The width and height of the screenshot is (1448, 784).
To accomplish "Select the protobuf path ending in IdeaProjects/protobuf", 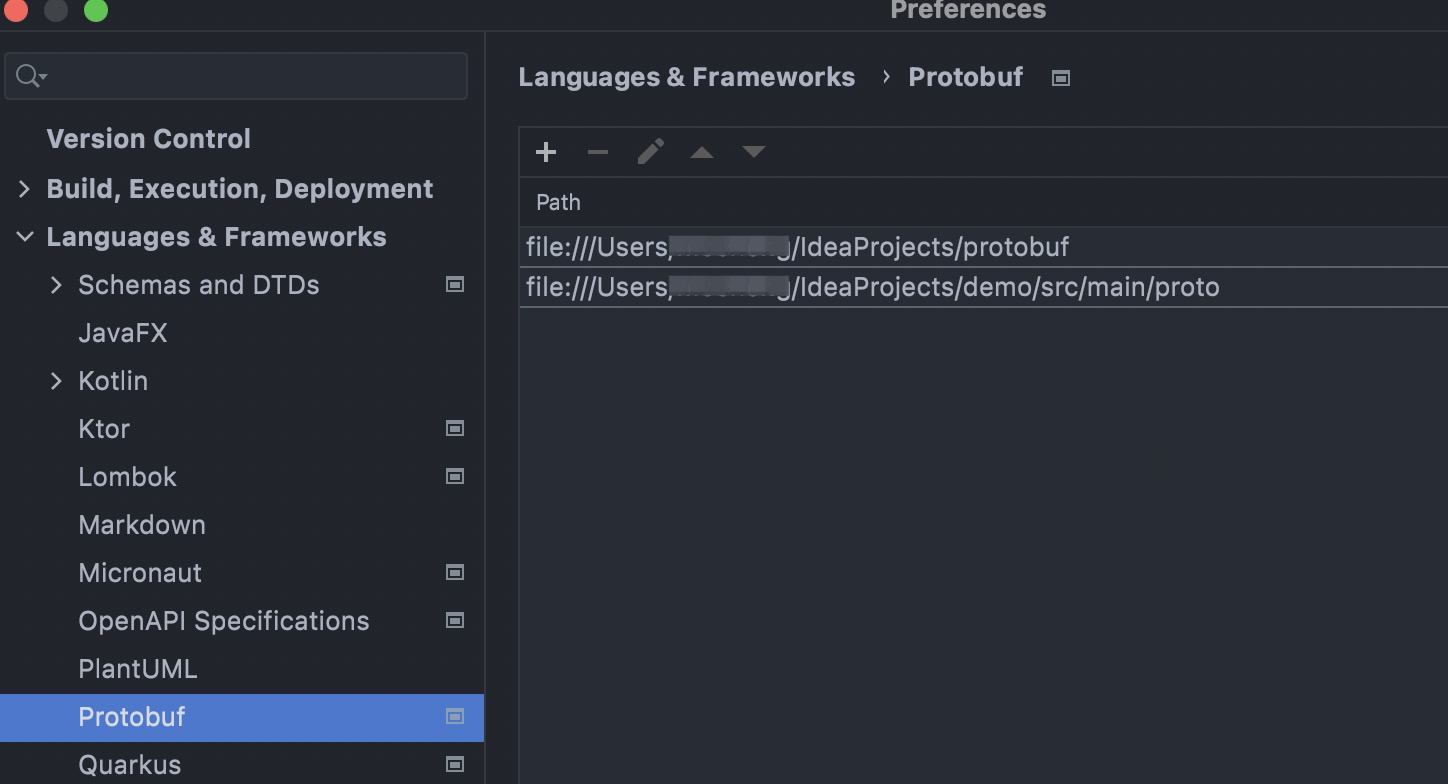I will point(795,246).
